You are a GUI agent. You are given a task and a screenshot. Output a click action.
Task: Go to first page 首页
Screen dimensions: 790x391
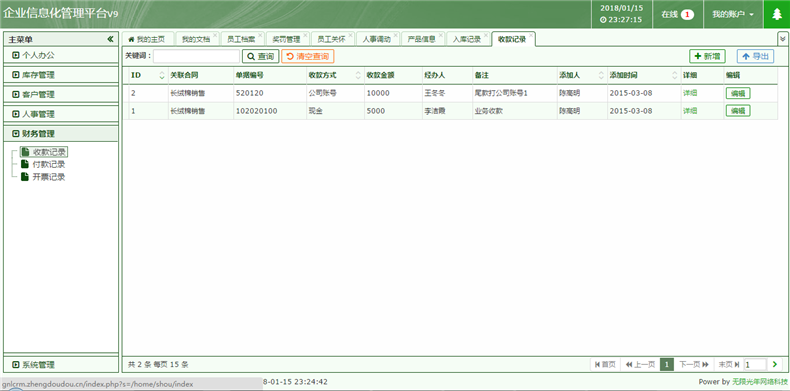coord(605,364)
